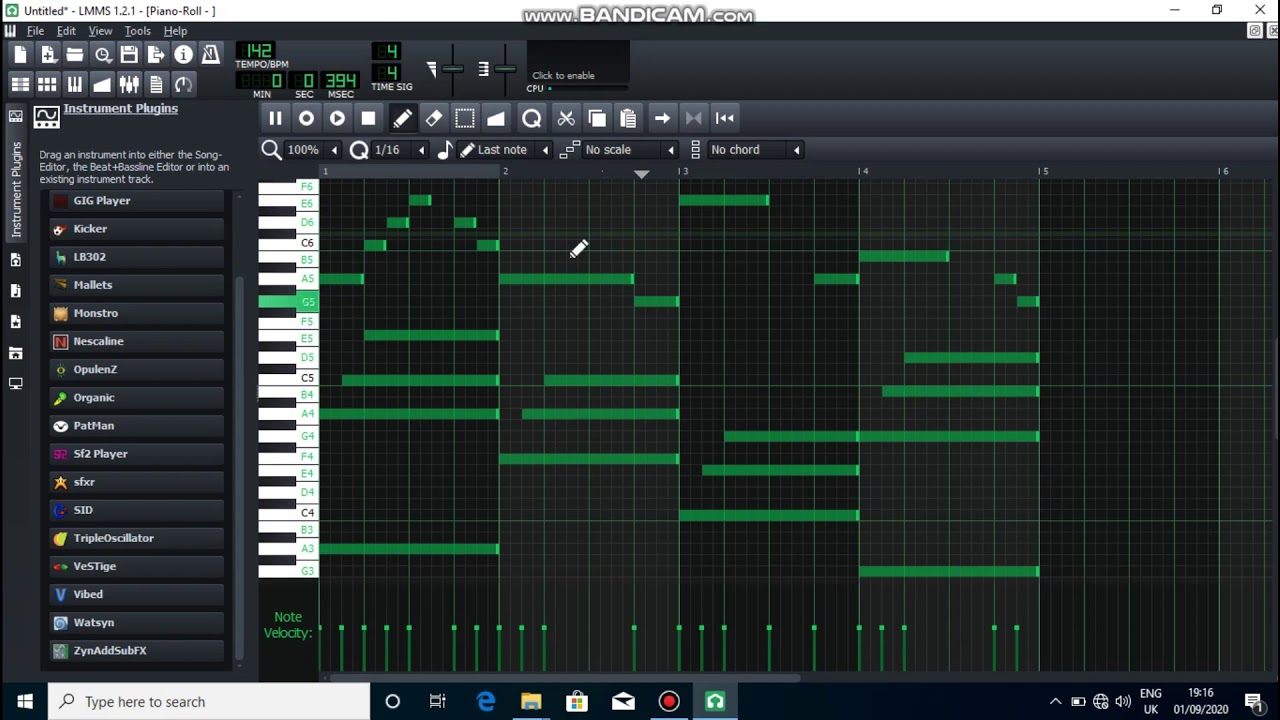Viewport: 1280px width, 720px height.
Task: Open the What's This info icon
Action: (x=183, y=54)
